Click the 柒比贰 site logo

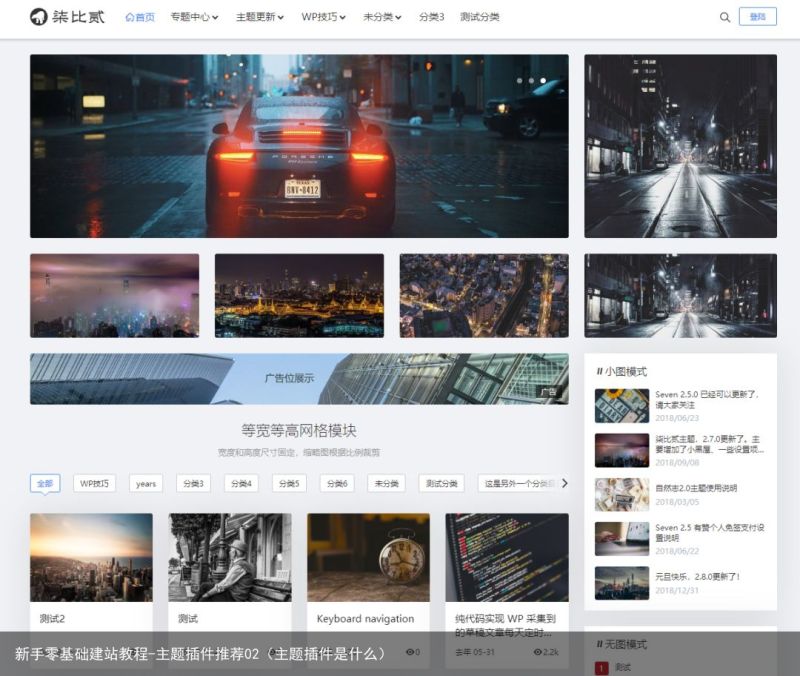pos(67,17)
